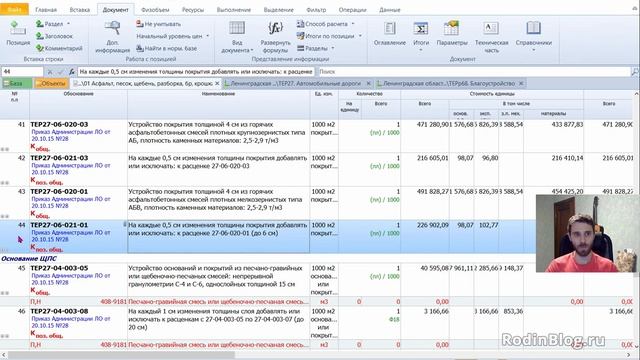Expand the Раздел dropdown arrow

[68, 24]
